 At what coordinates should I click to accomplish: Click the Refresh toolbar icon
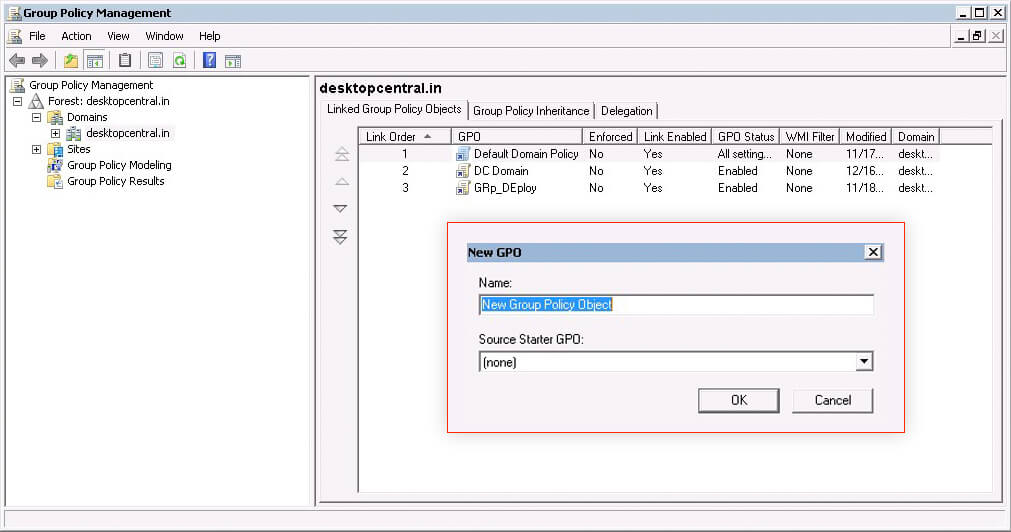179,61
